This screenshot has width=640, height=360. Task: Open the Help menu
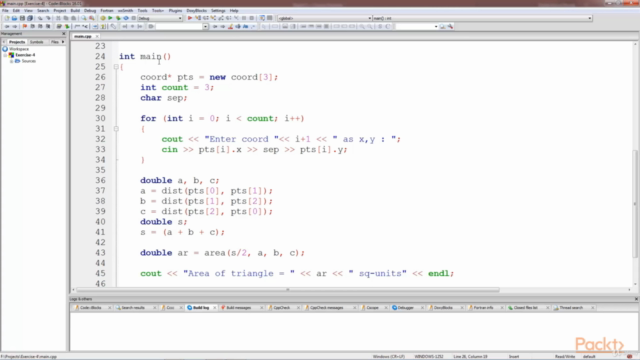pyautogui.click(x=234, y=11)
